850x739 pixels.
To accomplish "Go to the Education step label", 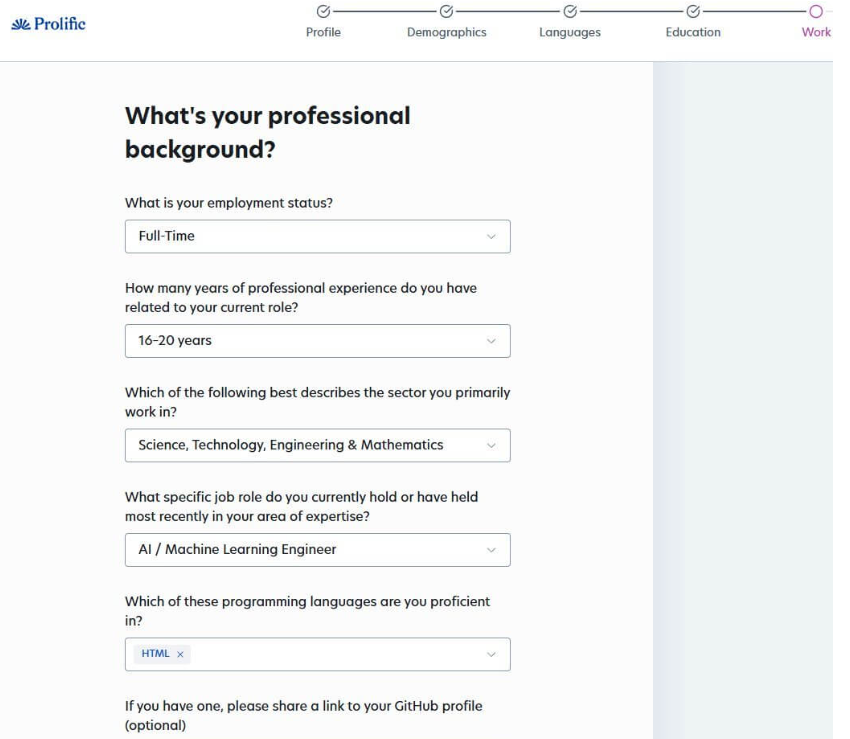I will click(693, 32).
